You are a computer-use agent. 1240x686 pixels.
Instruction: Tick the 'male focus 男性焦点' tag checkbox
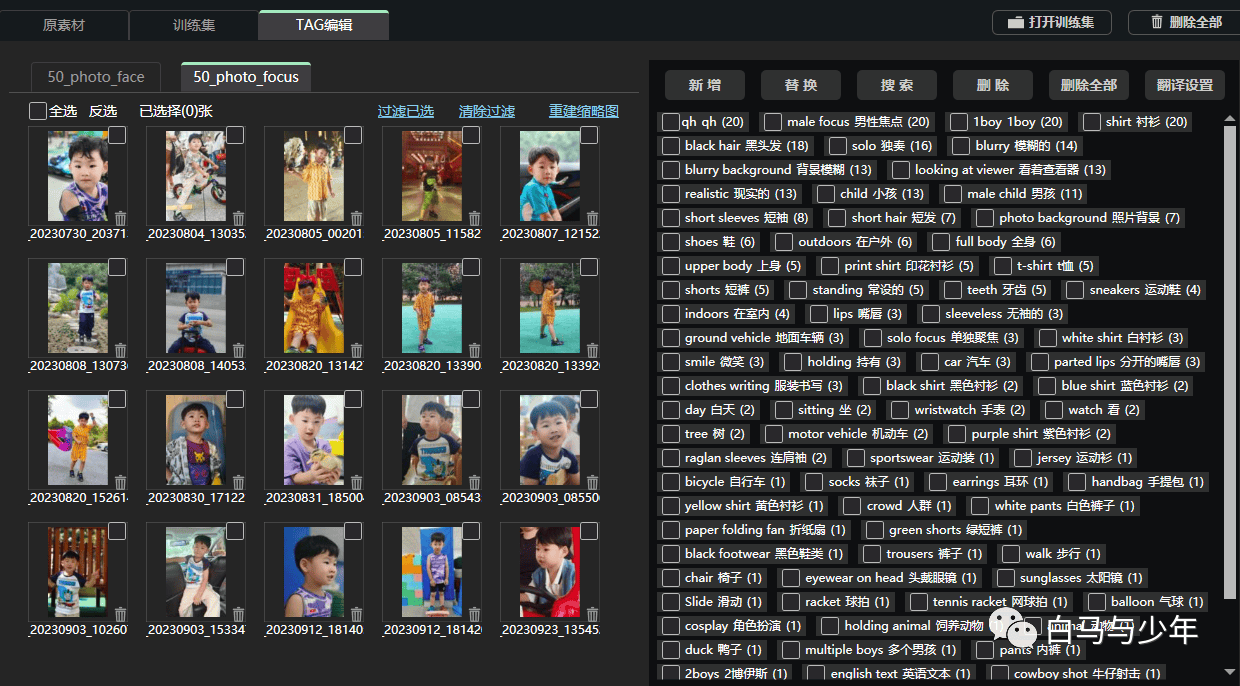pos(773,122)
